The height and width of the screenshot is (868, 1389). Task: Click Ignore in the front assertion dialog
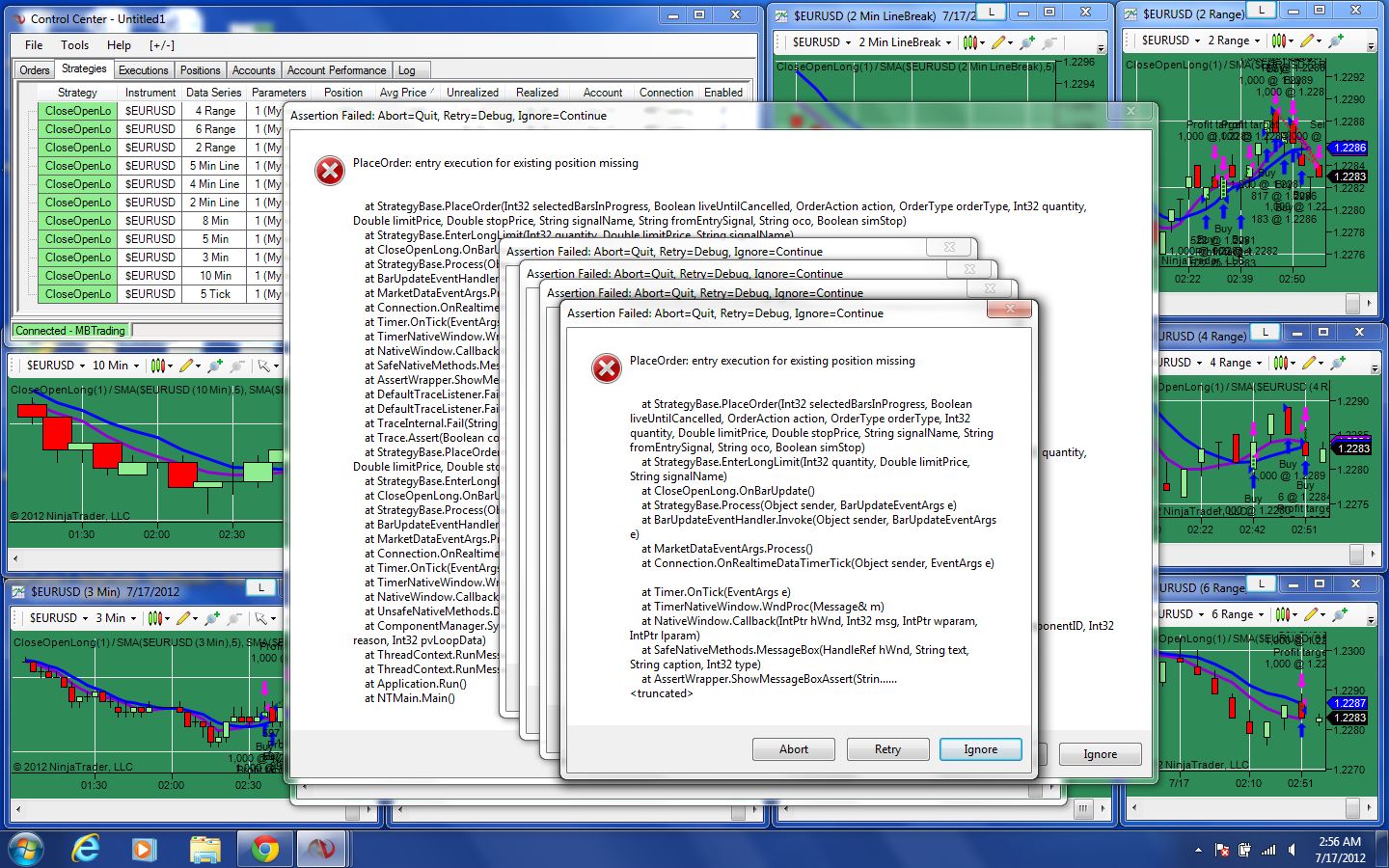(981, 749)
